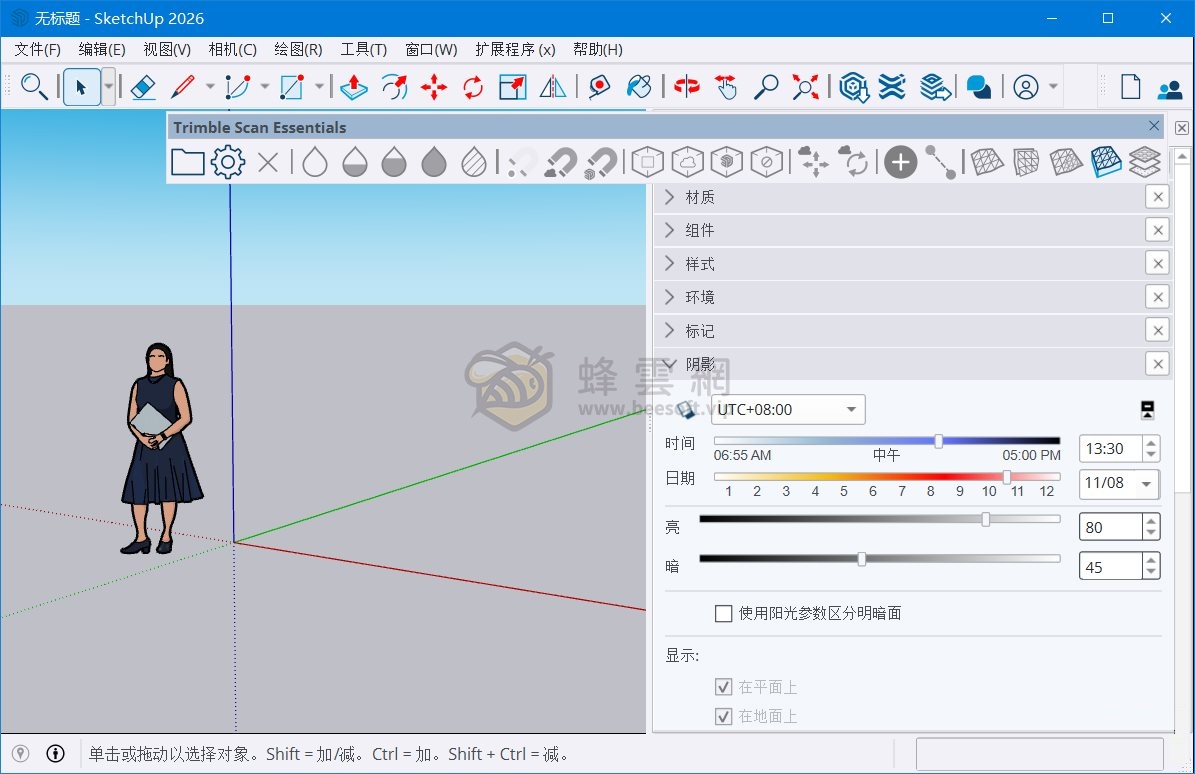Screen dimensions: 1195x774
Task: Click the 暗 dark slider handle
Action: pyautogui.click(x=861, y=559)
